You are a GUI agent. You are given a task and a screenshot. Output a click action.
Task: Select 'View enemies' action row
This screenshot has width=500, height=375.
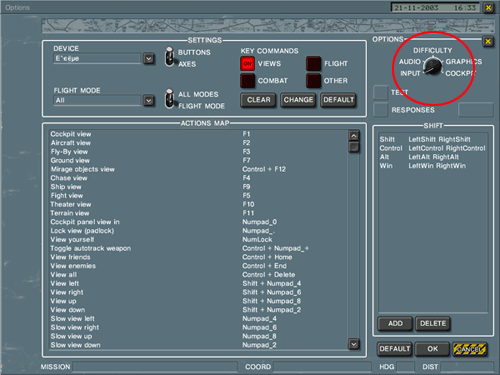pos(198,266)
